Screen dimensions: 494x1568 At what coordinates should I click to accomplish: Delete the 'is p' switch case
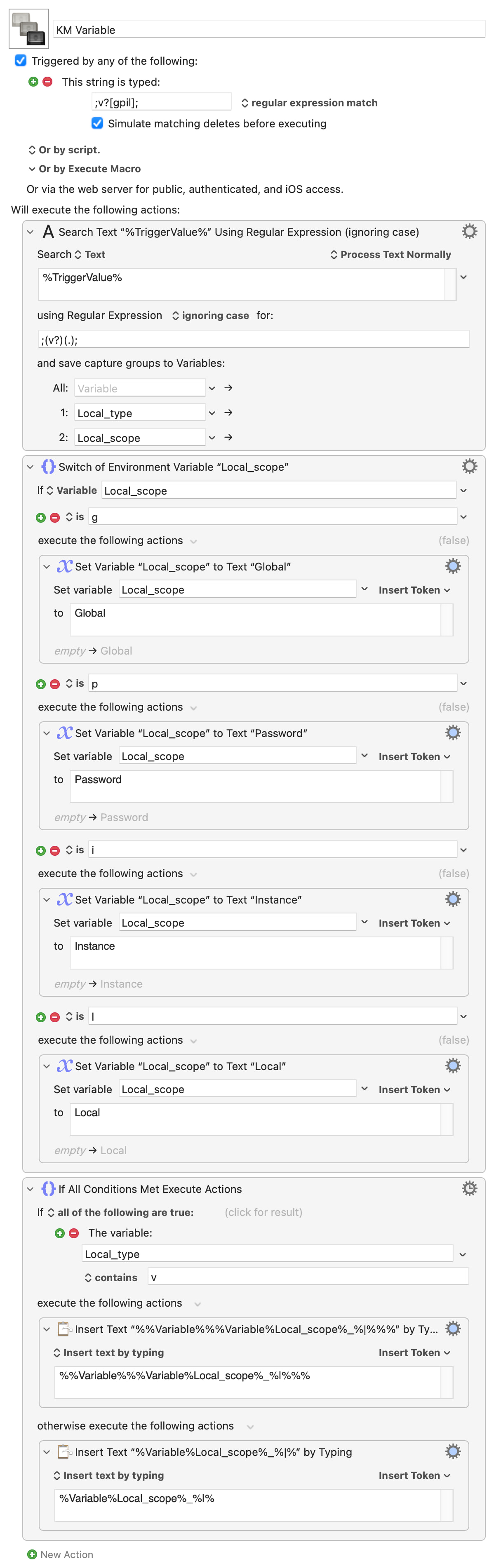click(55, 684)
